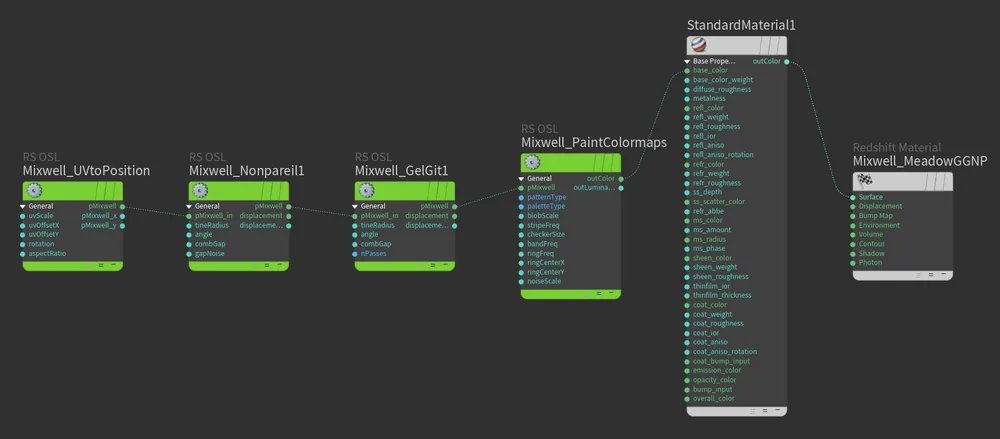Click the pMixwell_y output port
Viewport: 1000px width, 439px height.
(x=122, y=225)
